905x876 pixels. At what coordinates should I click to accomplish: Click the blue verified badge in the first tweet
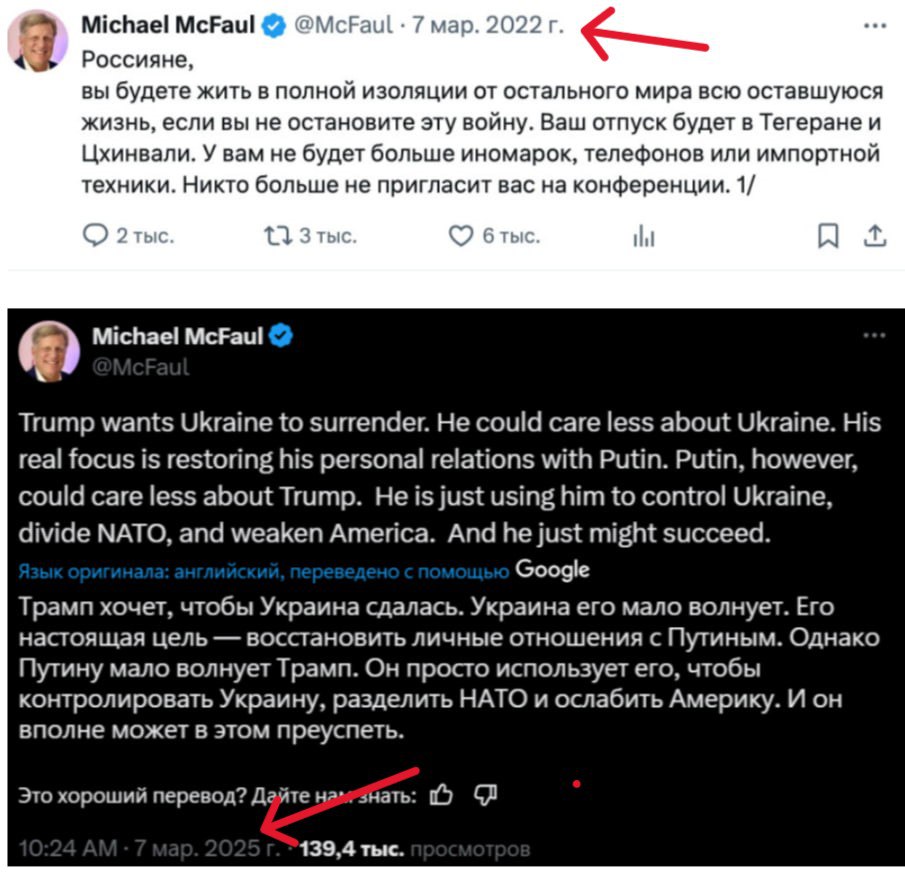[x=271, y=27]
